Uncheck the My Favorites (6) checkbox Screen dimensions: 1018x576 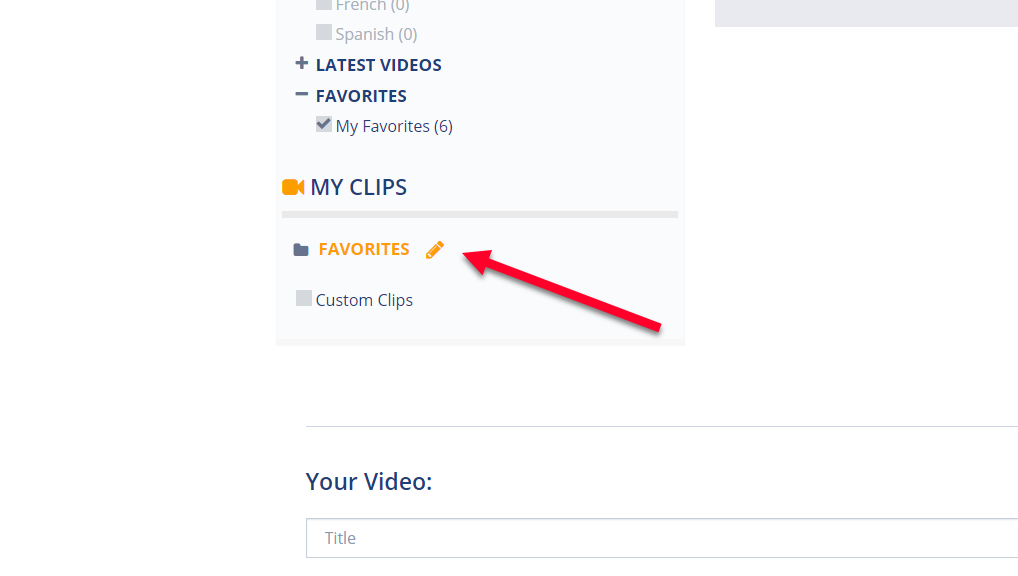coord(323,124)
